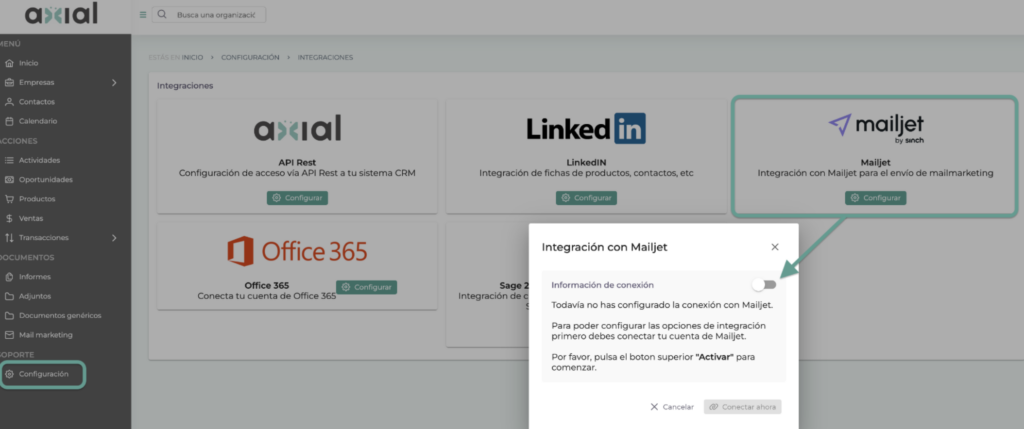This screenshot has height=429, width=1024.
Task: Go to INICIO in the breadcrumb
Action: 193,57
